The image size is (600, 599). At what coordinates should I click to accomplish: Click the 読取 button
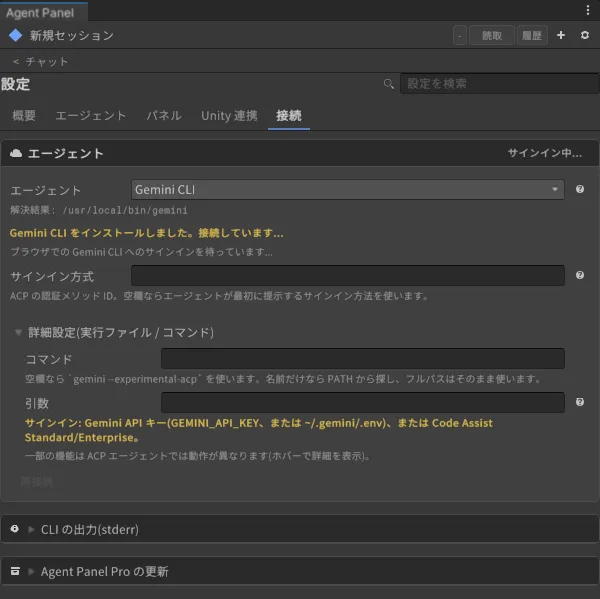(x=492, y=36)
